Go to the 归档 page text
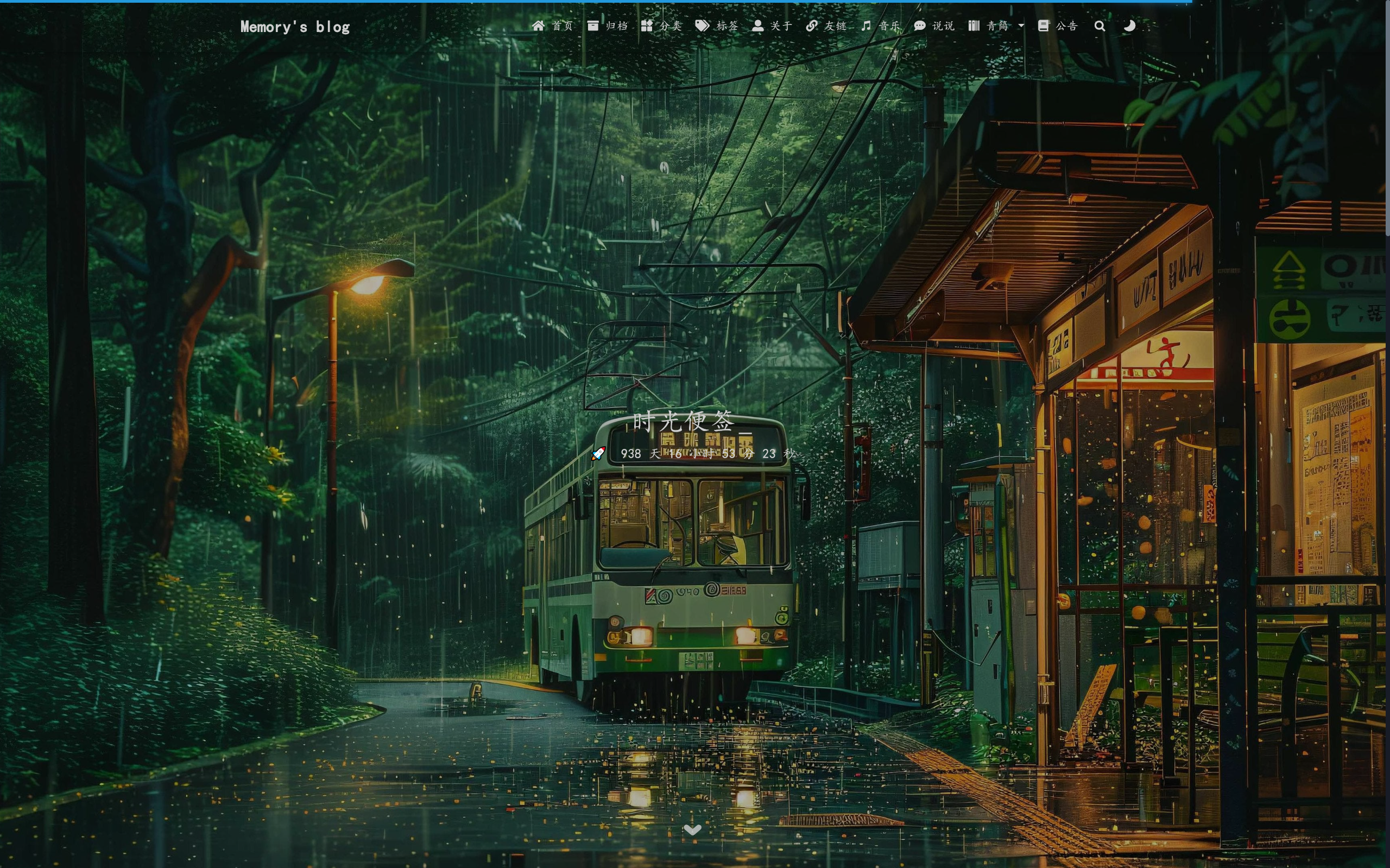The height and width of the screenshot is (868, 1390). click(617, 26)
